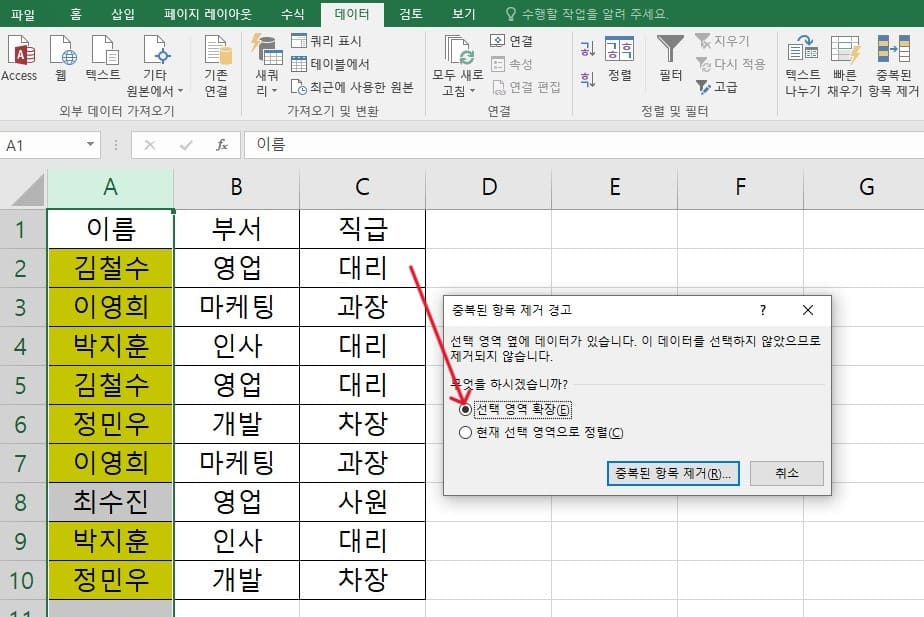
Task: Open Access data import tool
Action: [20, 57]
